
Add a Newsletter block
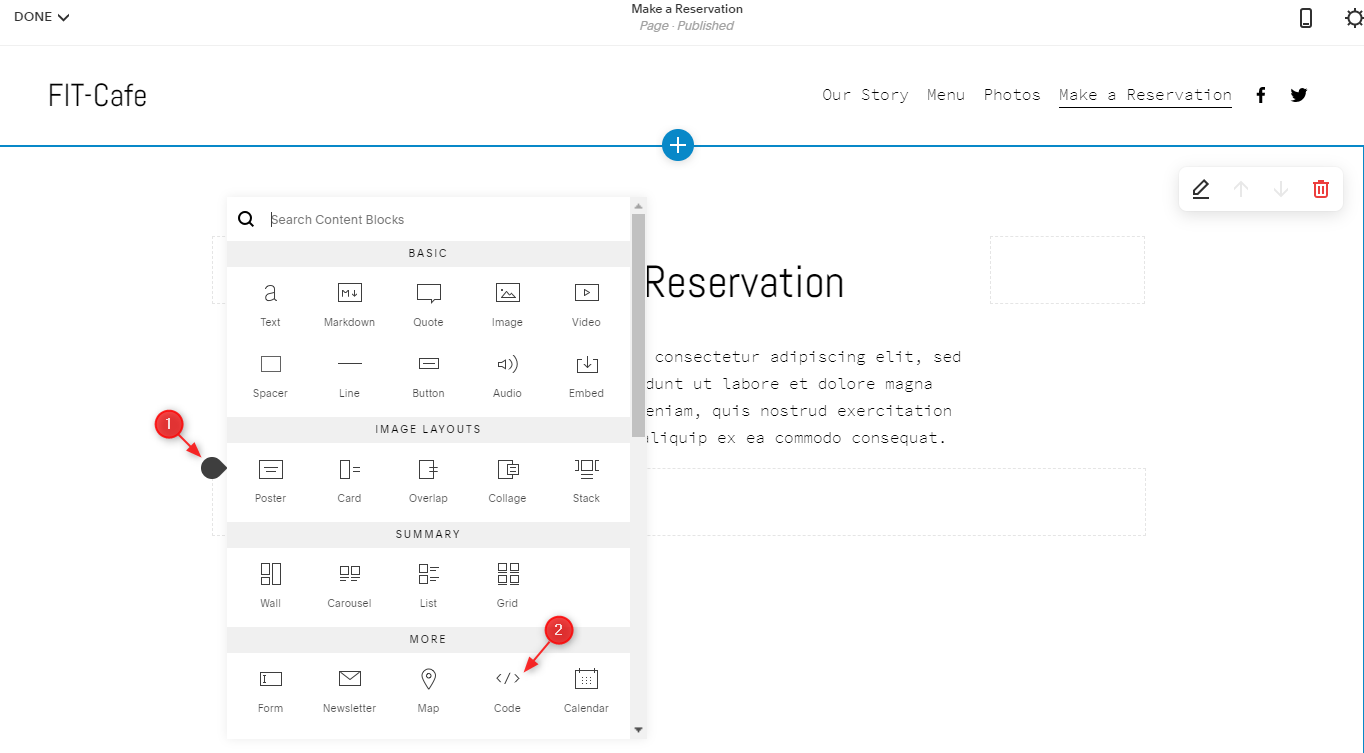tap(349, 680)
